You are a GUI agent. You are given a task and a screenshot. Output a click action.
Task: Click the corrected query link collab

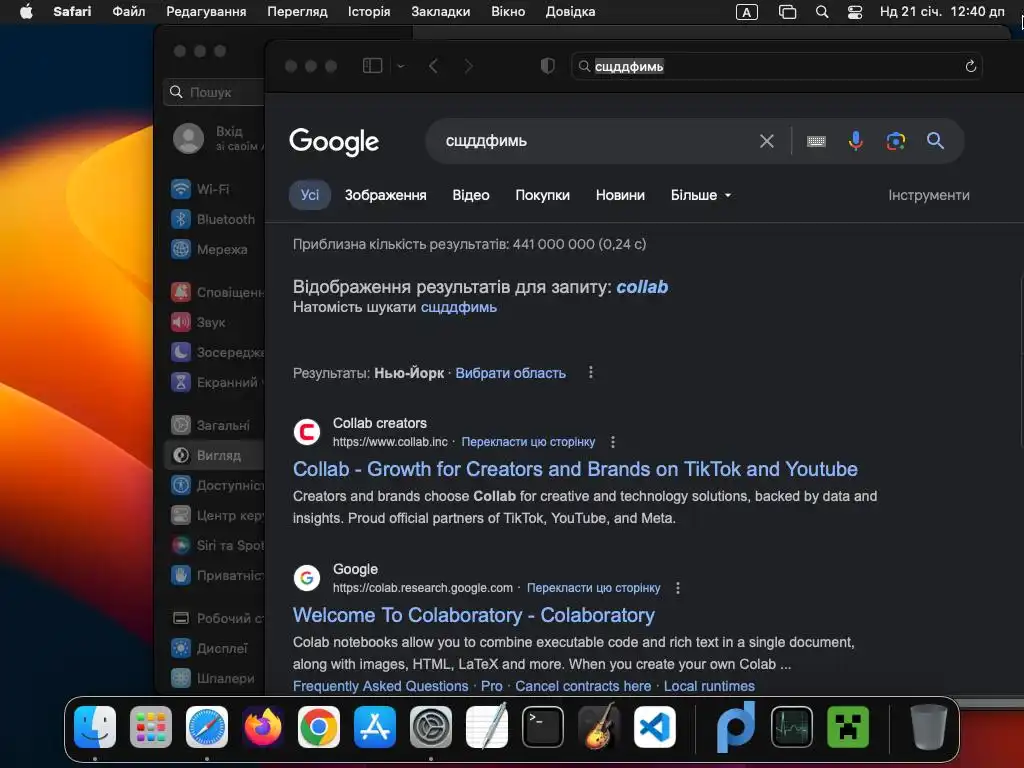pos(642,287)
